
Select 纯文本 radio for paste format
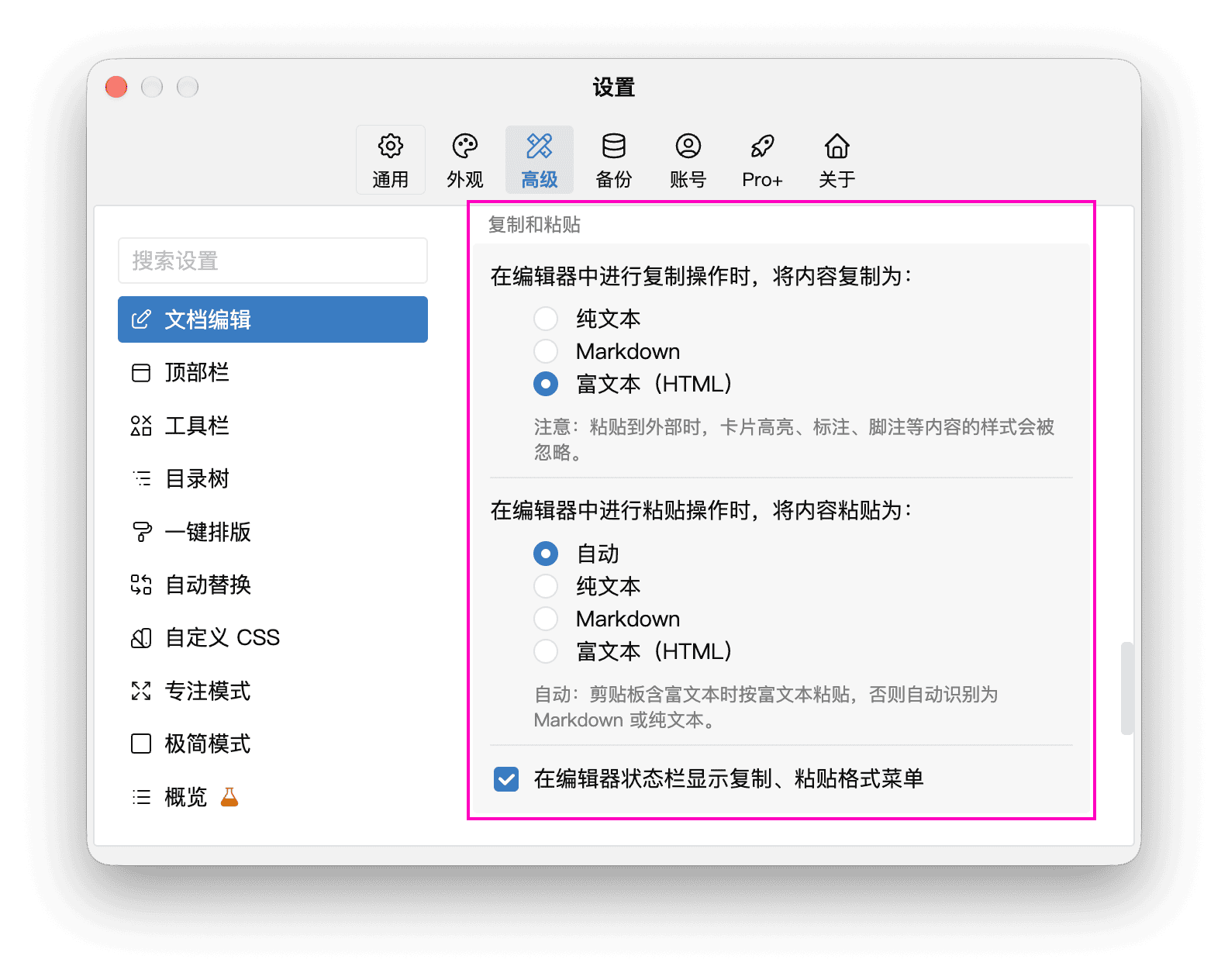546,586
